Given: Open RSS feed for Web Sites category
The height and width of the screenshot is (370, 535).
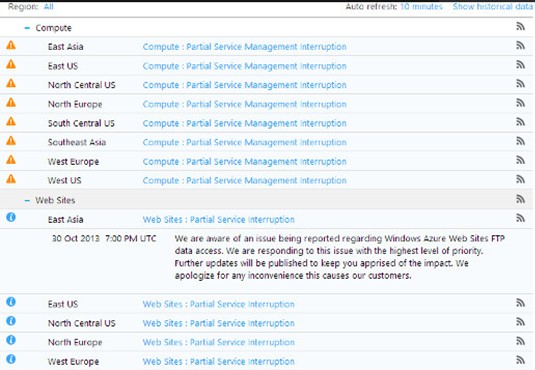Looking at the screenshot, I should tap(520, 199).
